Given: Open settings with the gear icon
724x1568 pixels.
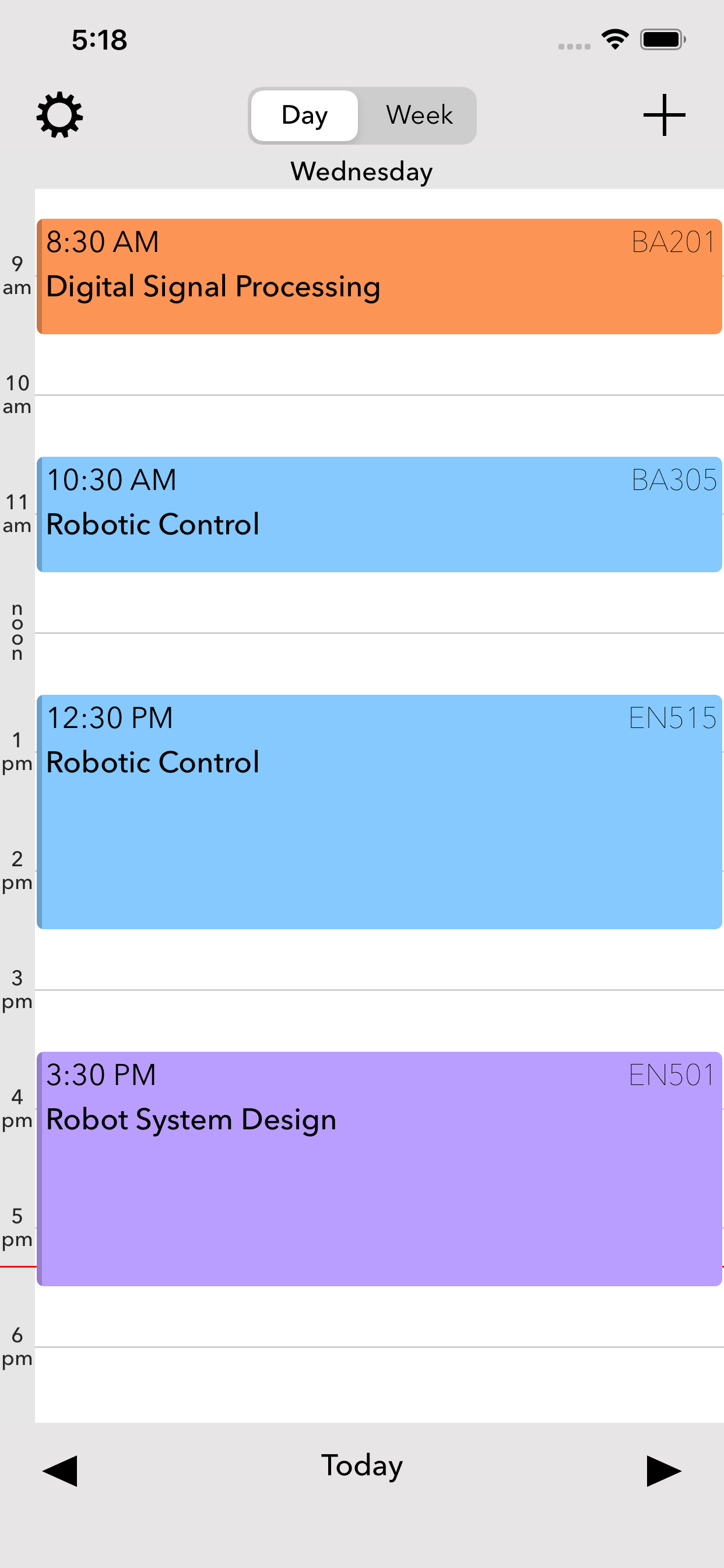Looking at the screenshot, I should point(59,115).
